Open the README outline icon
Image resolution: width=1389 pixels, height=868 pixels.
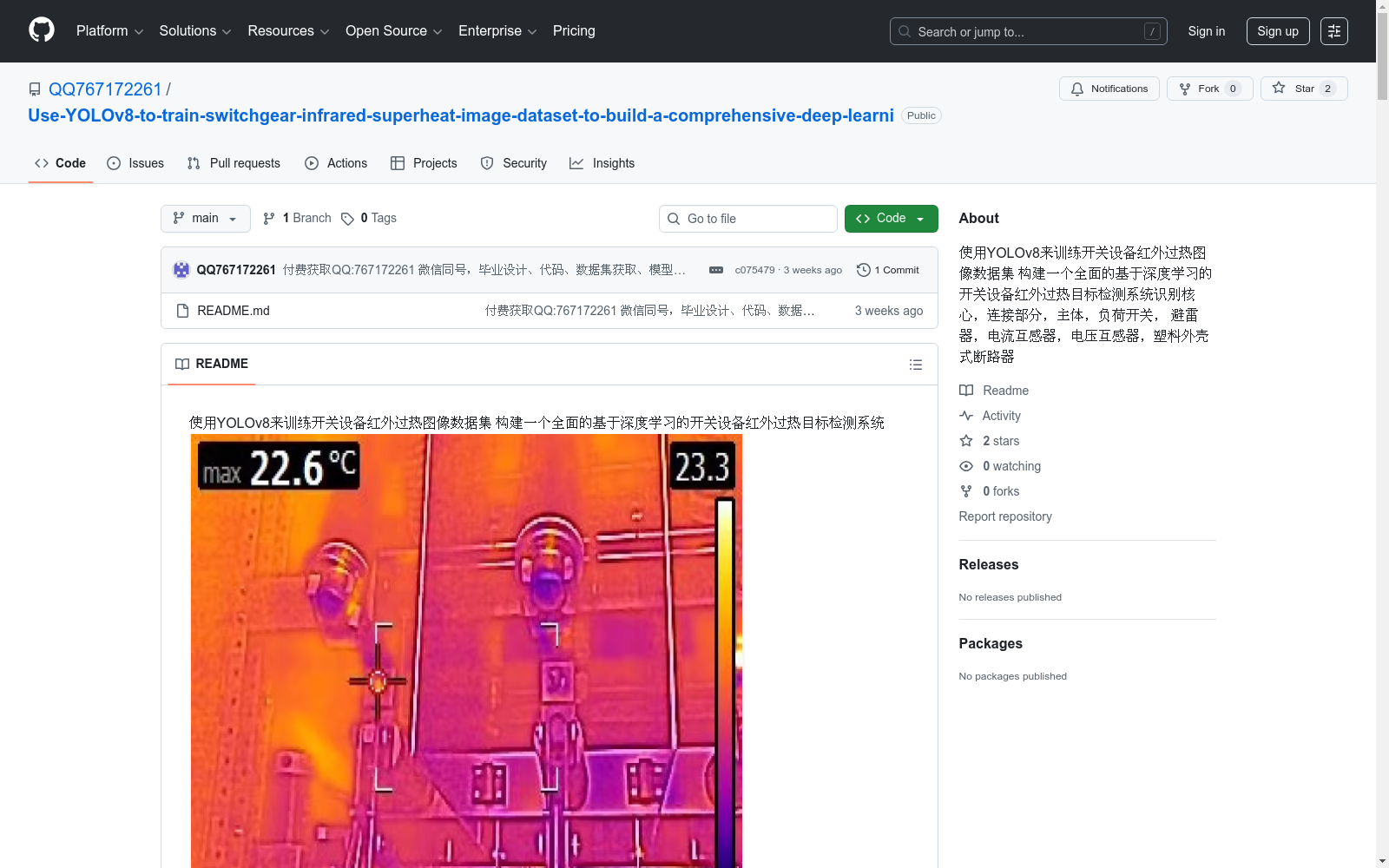pyautogui.click(x=916, y=365)
